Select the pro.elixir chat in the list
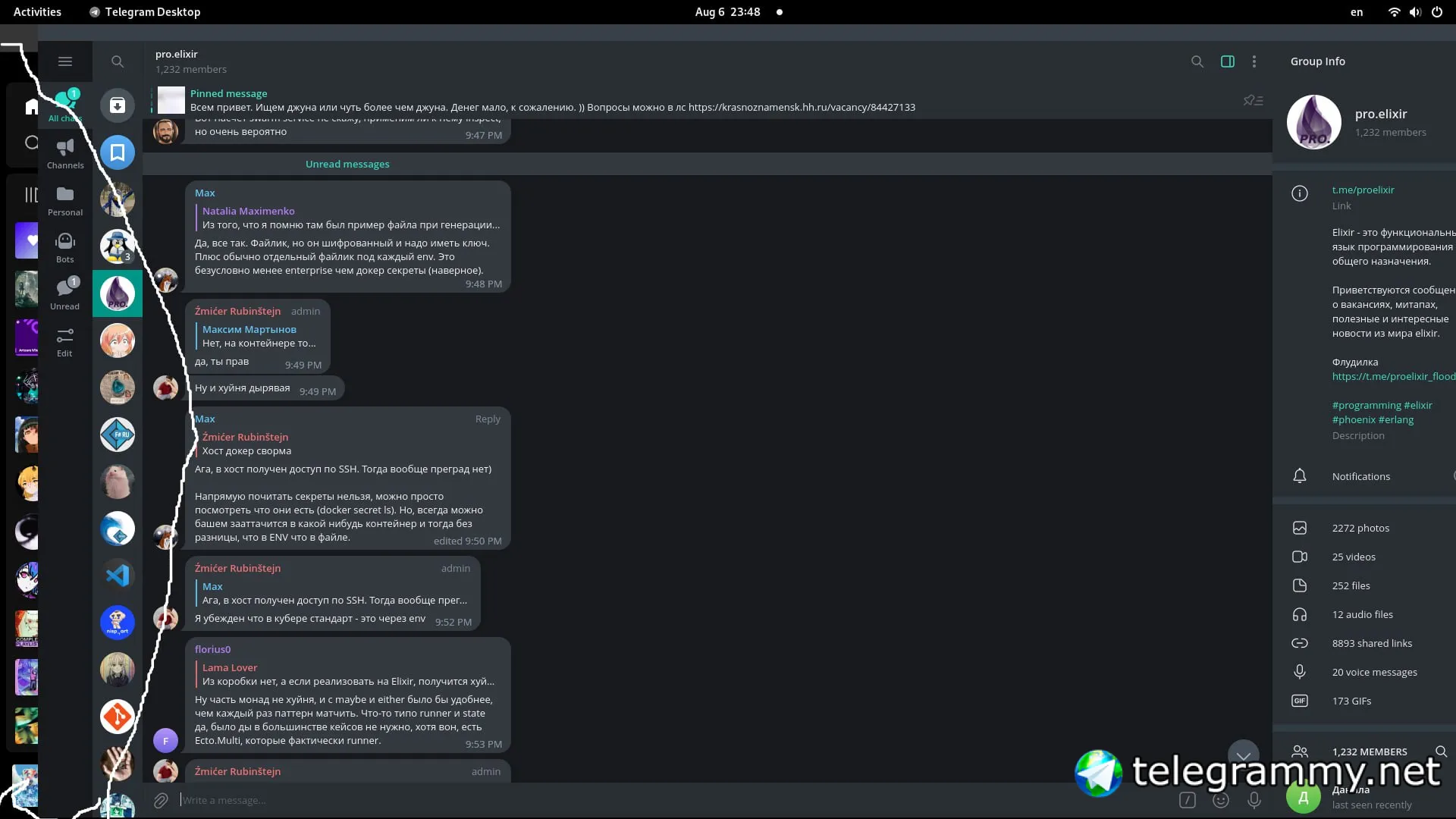 pos(118,293)
